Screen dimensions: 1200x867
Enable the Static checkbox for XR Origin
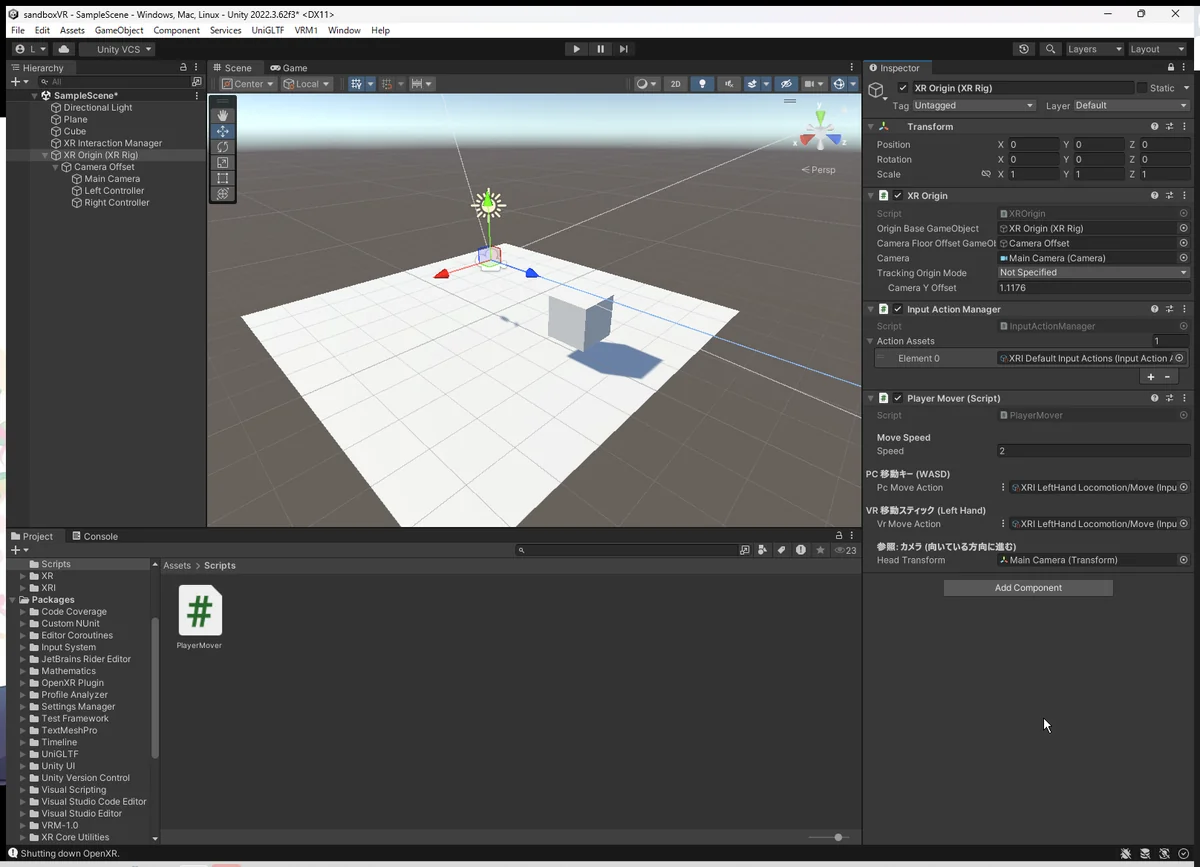click(x=1142, y=88)
